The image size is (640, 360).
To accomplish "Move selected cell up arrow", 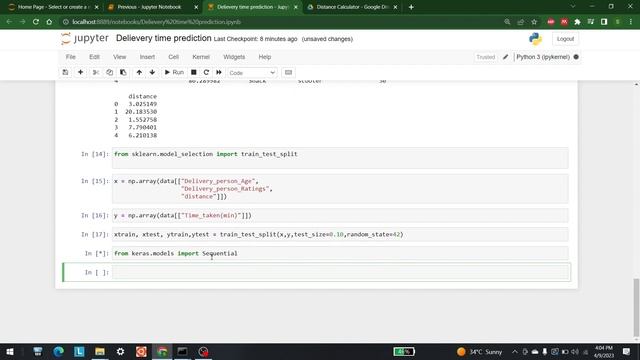I will 139,72.
